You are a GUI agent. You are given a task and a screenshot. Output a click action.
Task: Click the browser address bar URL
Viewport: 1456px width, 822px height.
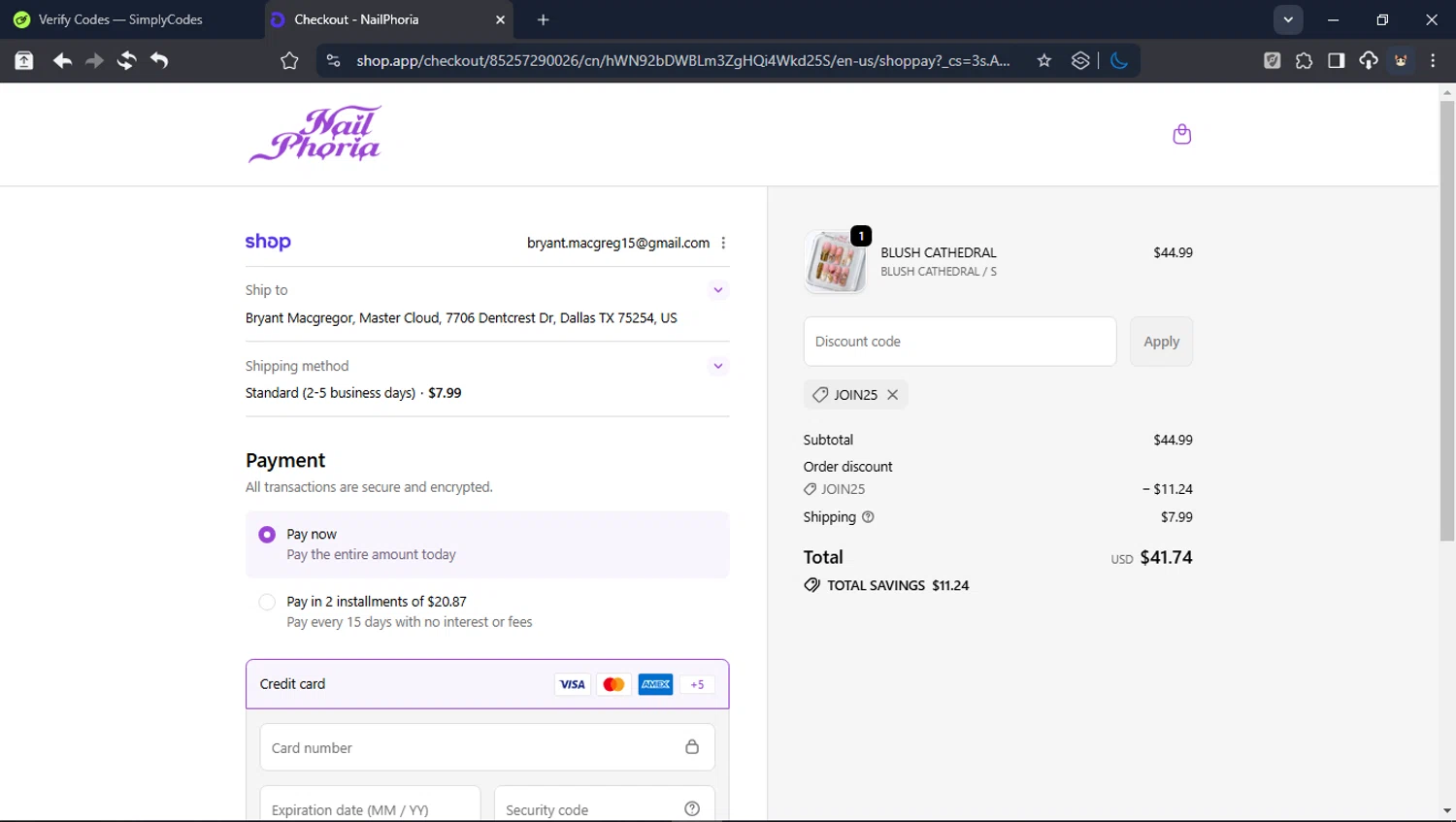pyautogui.click(x=682, y=60)
